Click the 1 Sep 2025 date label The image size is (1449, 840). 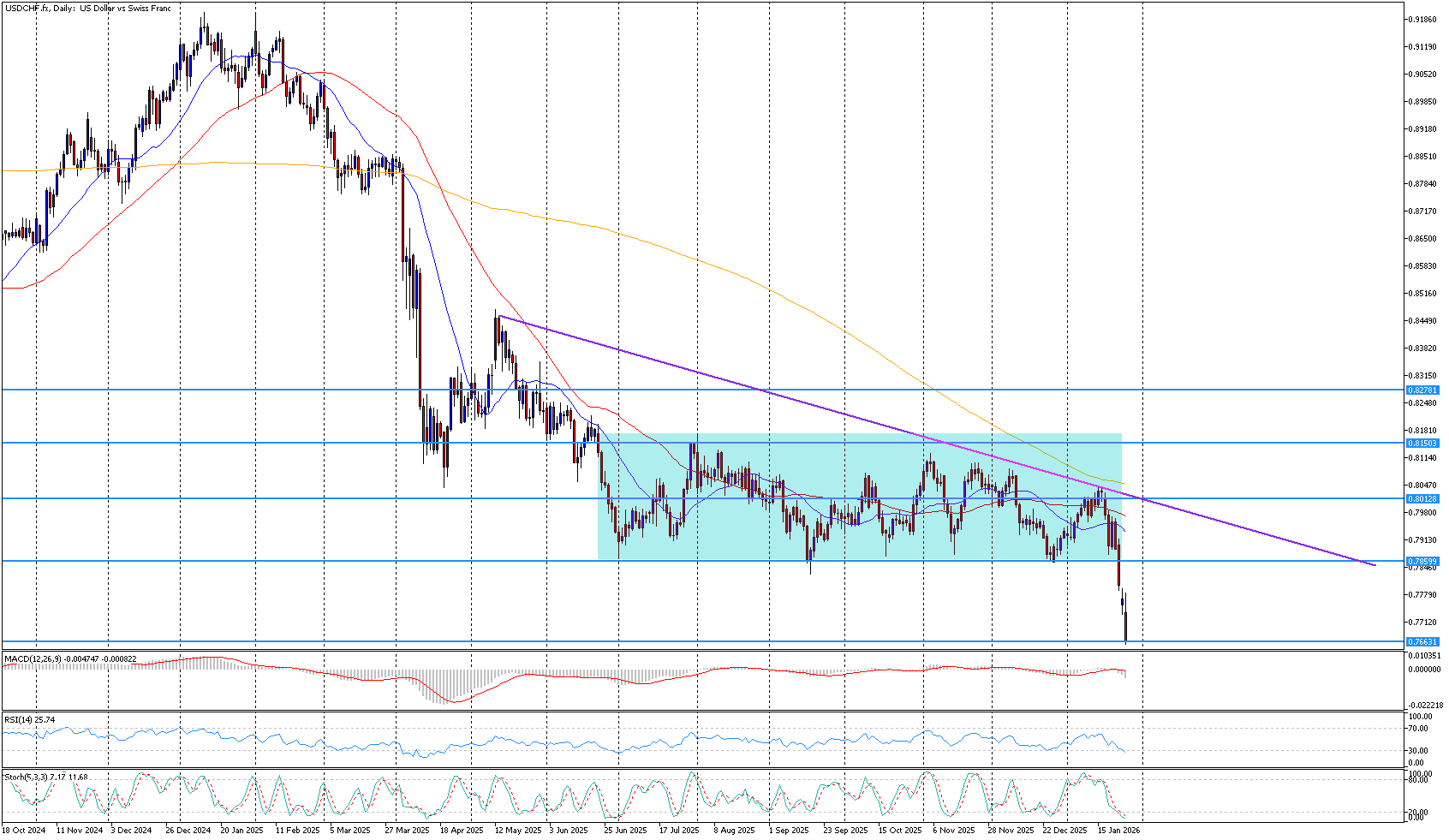(789, 830)
